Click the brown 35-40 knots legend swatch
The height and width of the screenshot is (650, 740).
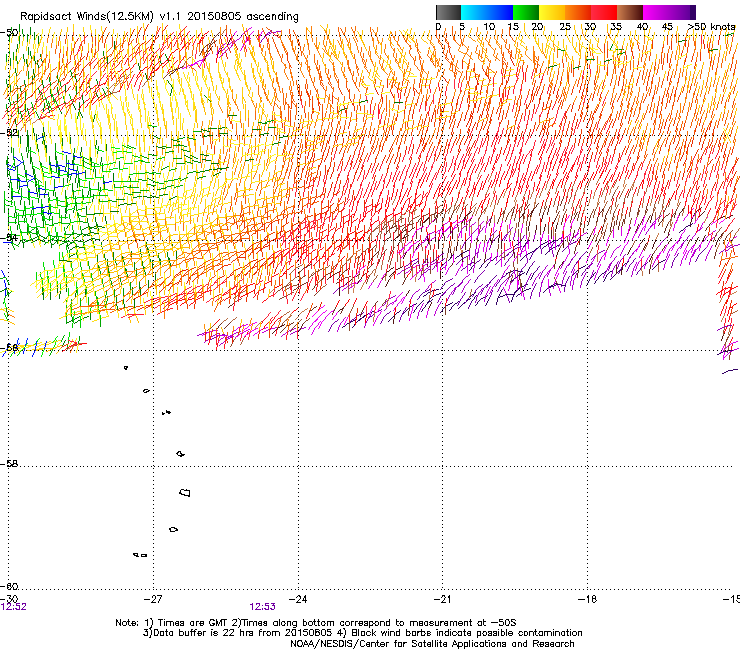[630, 12]
